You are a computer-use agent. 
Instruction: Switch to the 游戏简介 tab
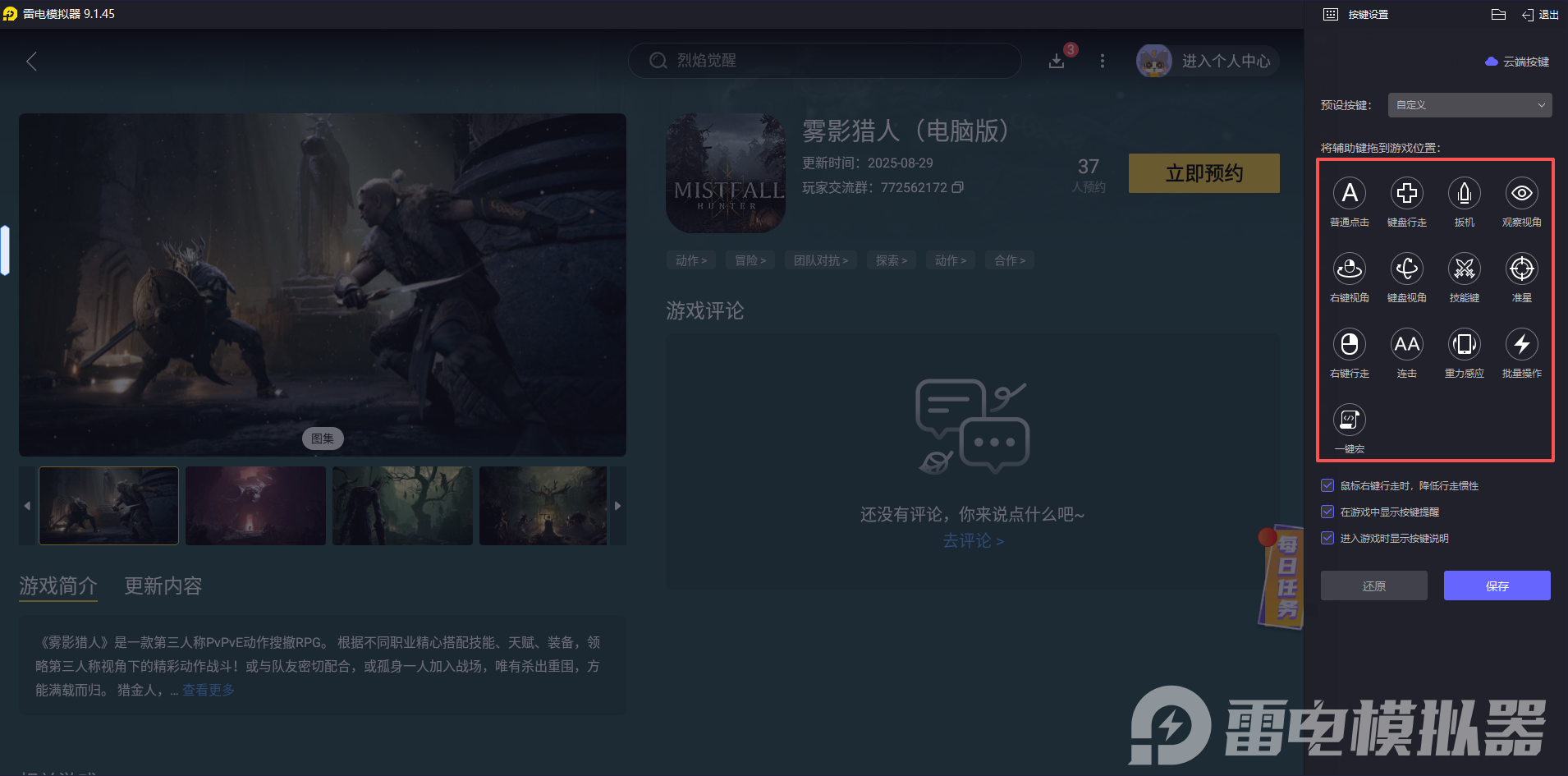(x=58, y=585)
